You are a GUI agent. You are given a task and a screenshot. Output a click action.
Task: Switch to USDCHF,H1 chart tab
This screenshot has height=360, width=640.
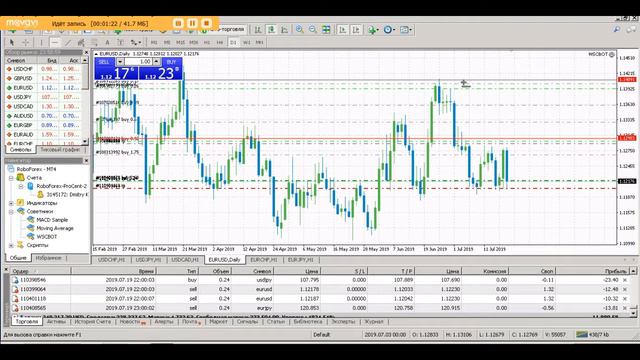[x=111, y=260]
